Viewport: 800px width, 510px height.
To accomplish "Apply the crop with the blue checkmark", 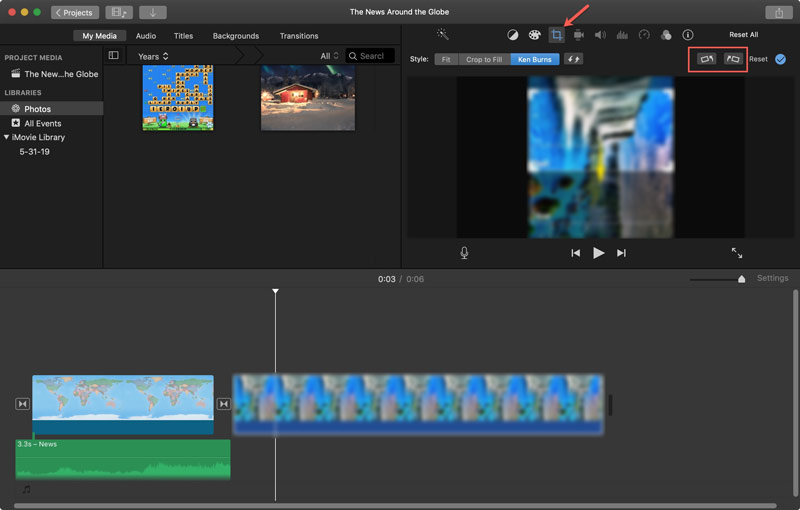I will point(780,59).
